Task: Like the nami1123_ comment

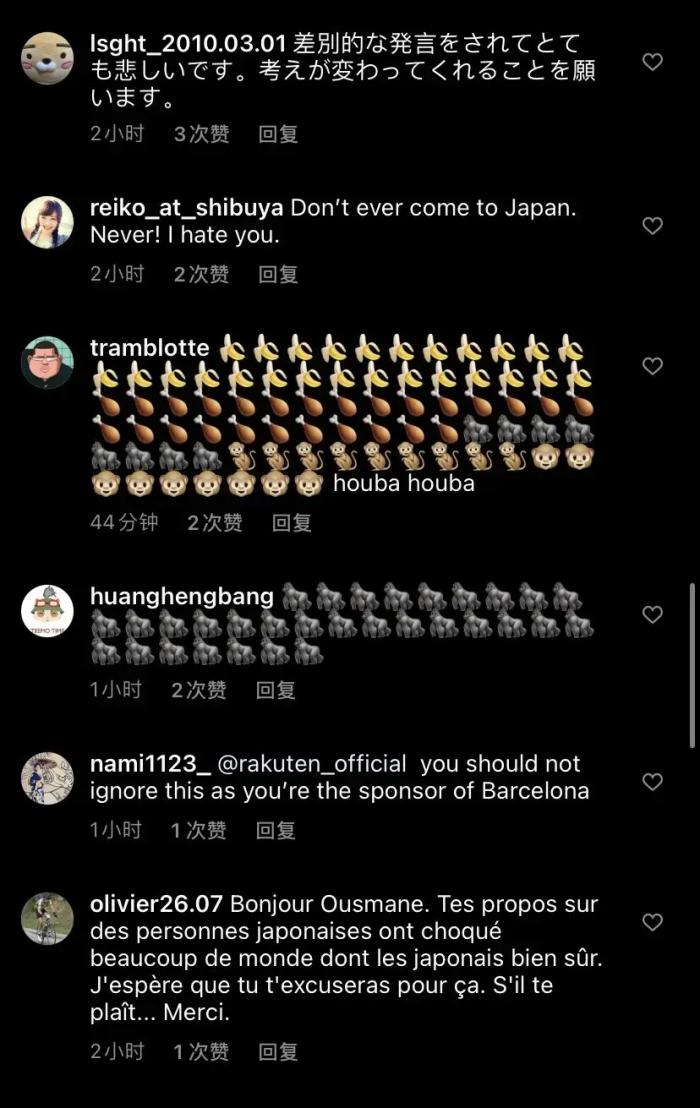Action: point(652,782)
